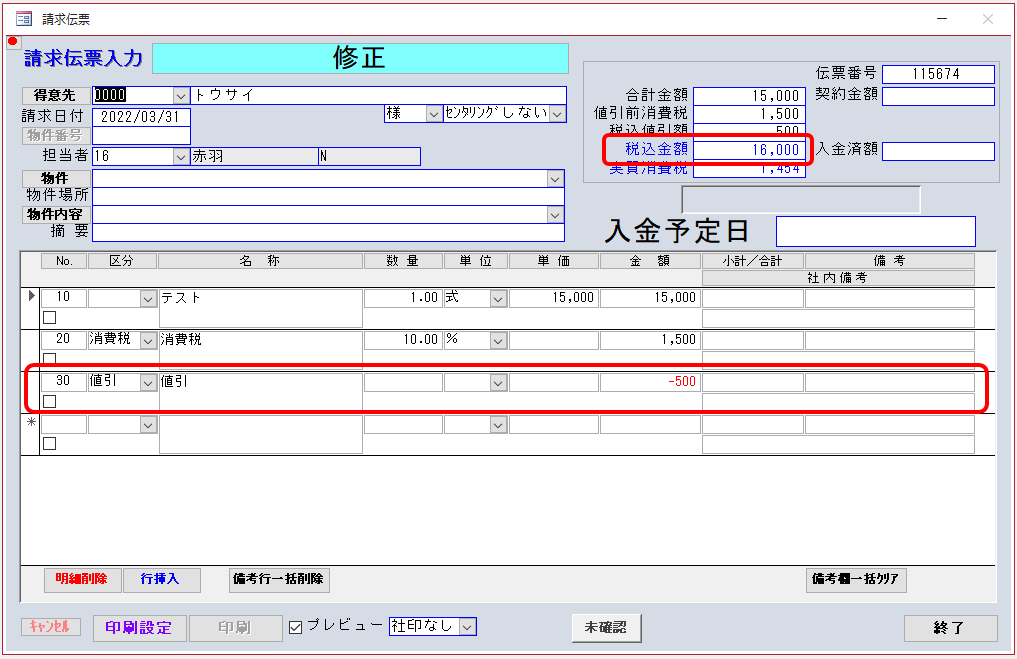Click the 請求日付 field showing 2022/03/31

[141, 116]
